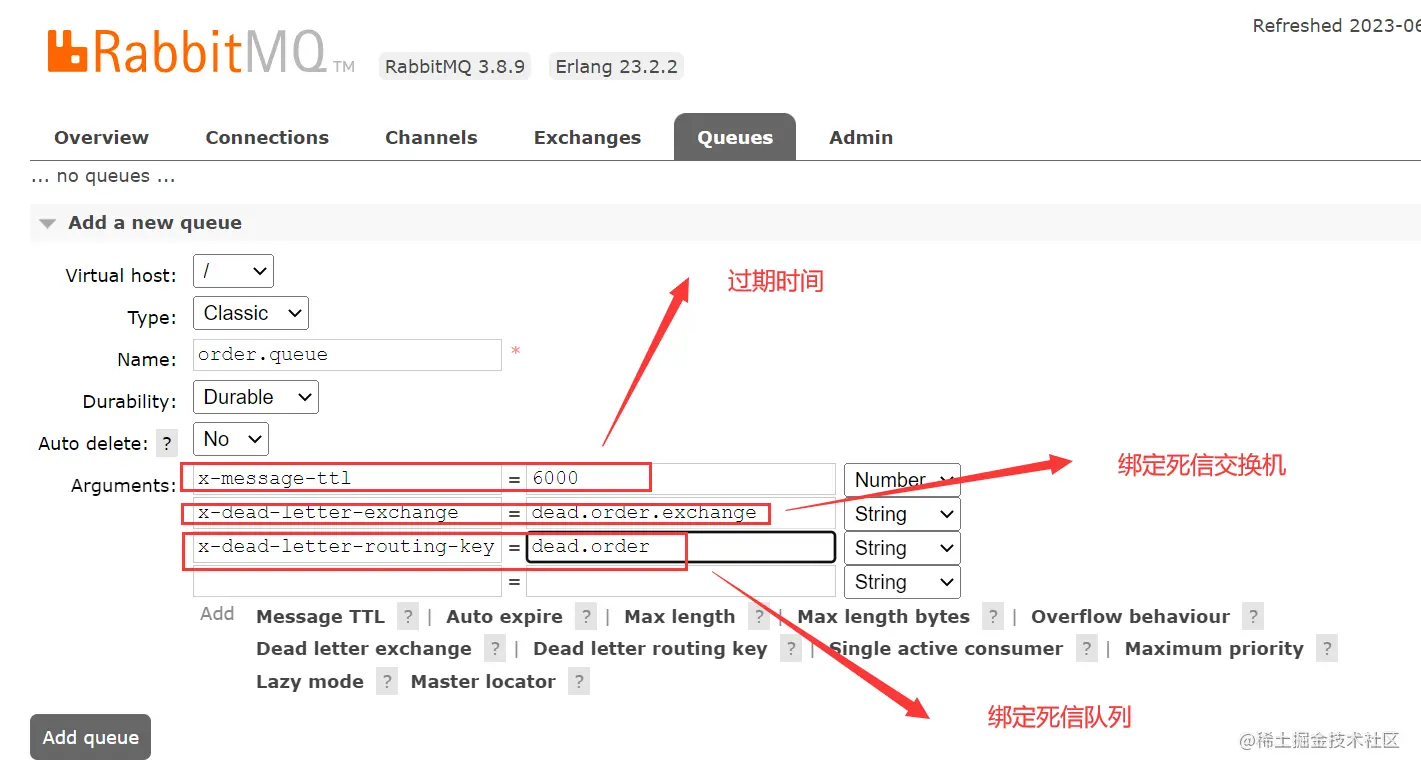This screenshot has height=772, width=1421.
Task: Open the Virtual host dropdown
Action: click(x=233, y=271)
